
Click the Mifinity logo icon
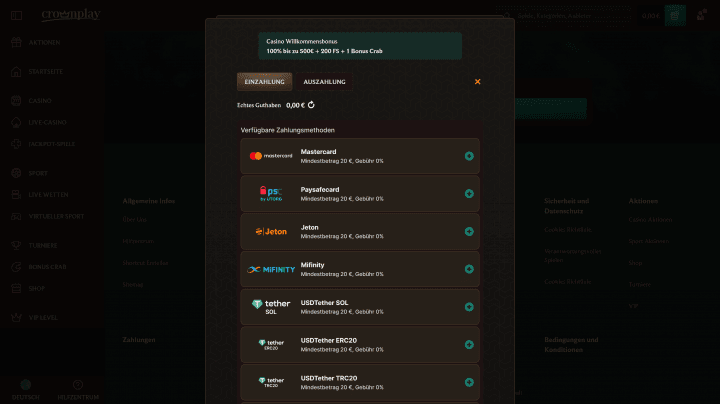click(271, 269)
